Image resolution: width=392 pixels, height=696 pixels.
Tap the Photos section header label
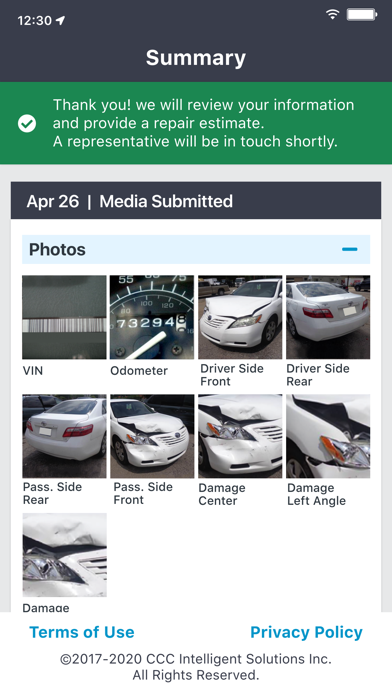coord(57,249)
